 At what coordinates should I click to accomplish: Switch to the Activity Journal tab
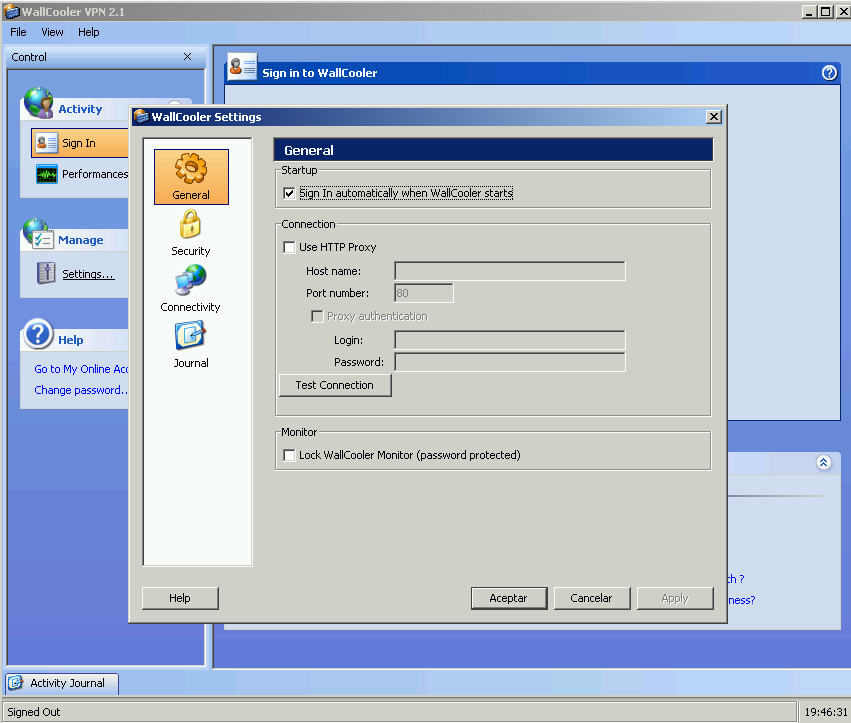click(62, 683)
